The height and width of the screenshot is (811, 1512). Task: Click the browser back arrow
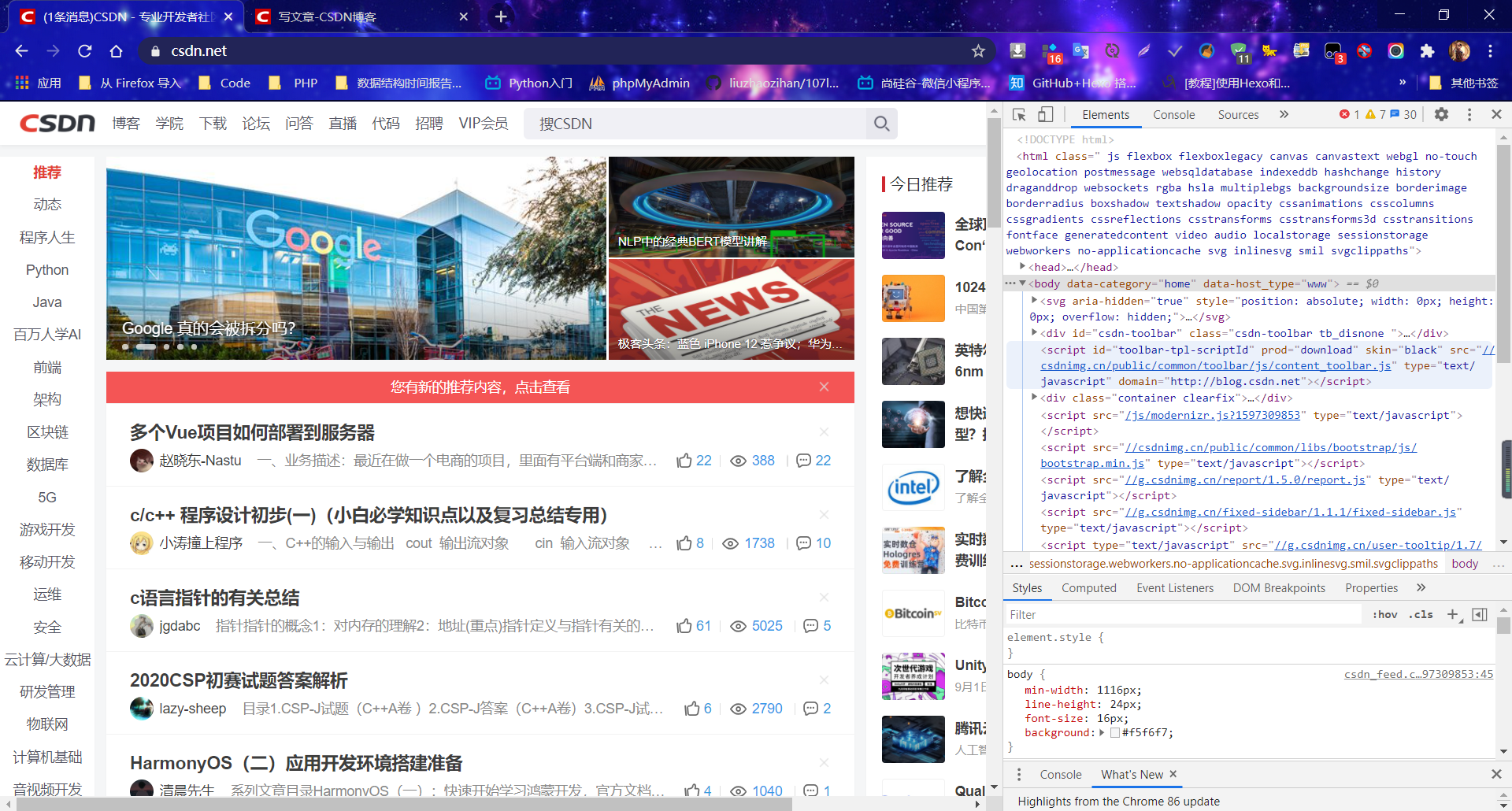pos(21,50)
